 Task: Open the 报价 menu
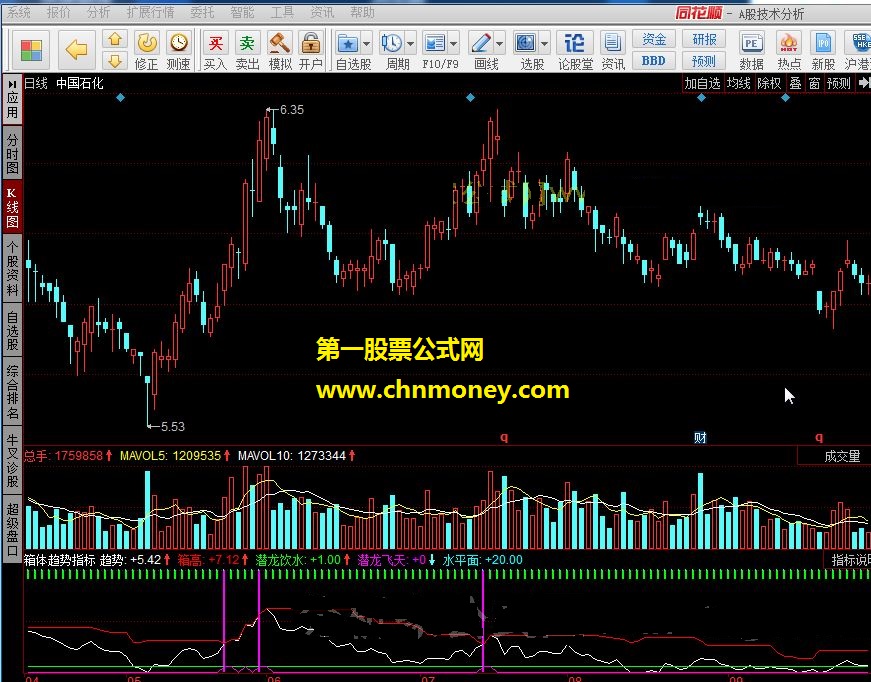[58, 12]
